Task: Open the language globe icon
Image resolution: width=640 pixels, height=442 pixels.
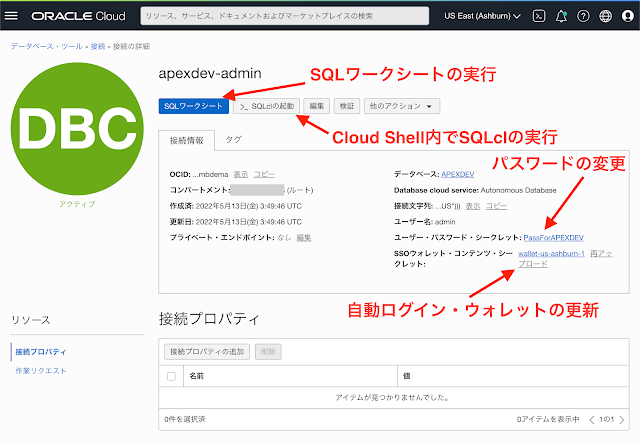Action: [605, 16]
